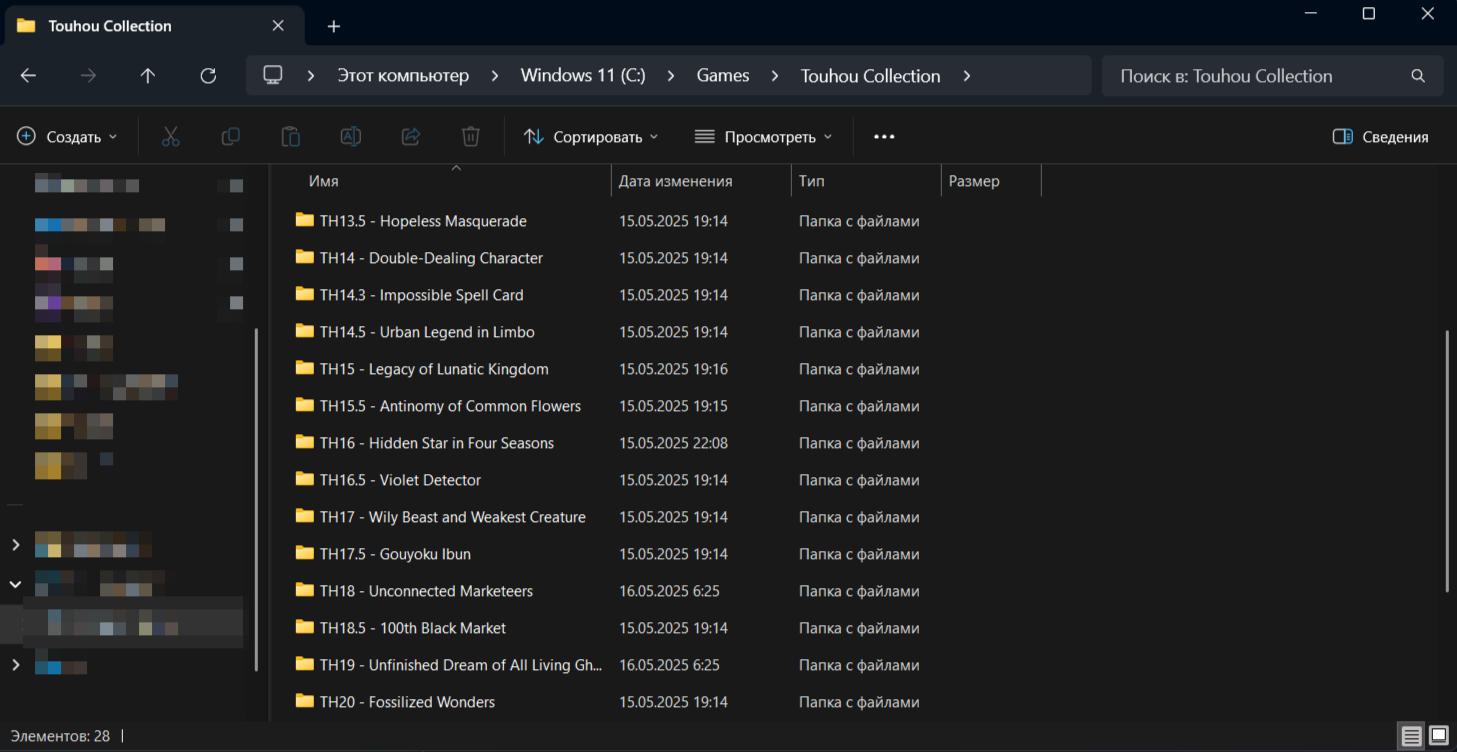Open the three-dot more options menu
This screenshot has height=752, width=1457.
click(x=884, y=137)
